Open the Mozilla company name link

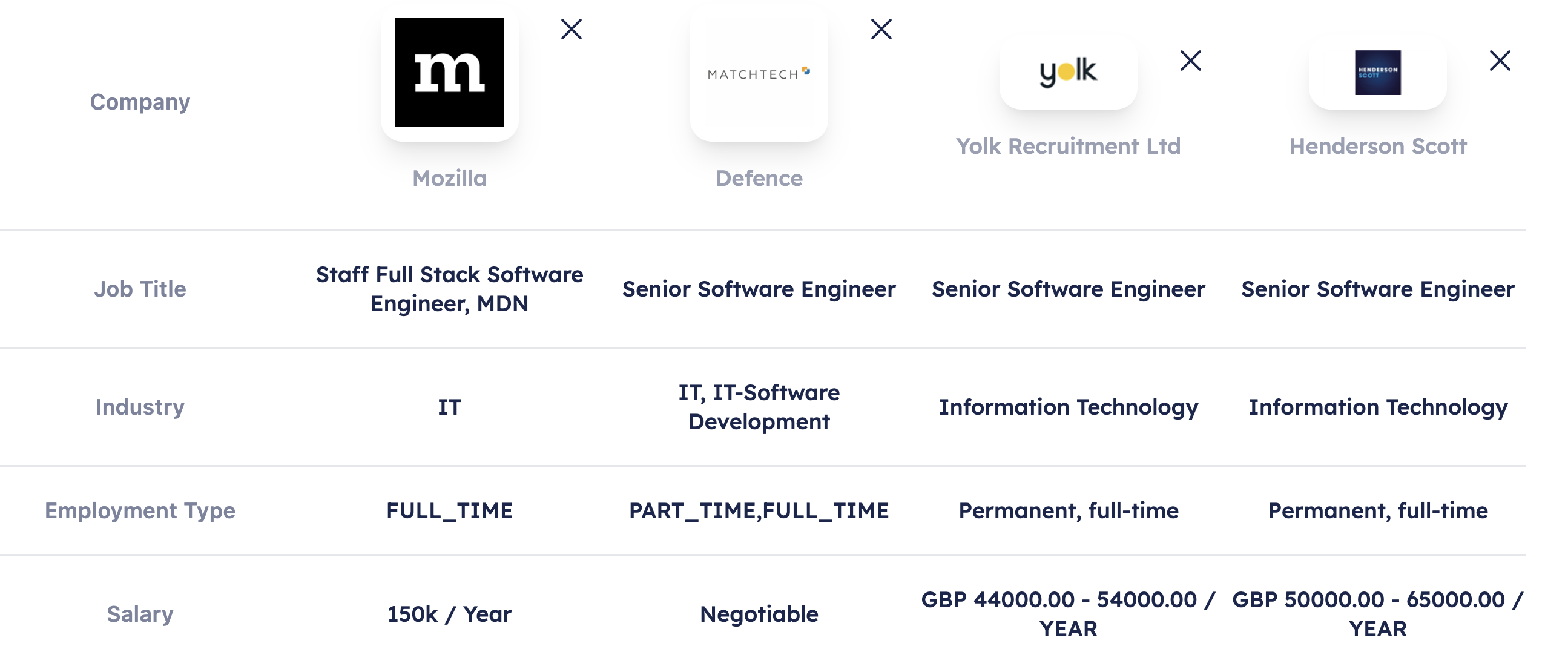(449, 179)
